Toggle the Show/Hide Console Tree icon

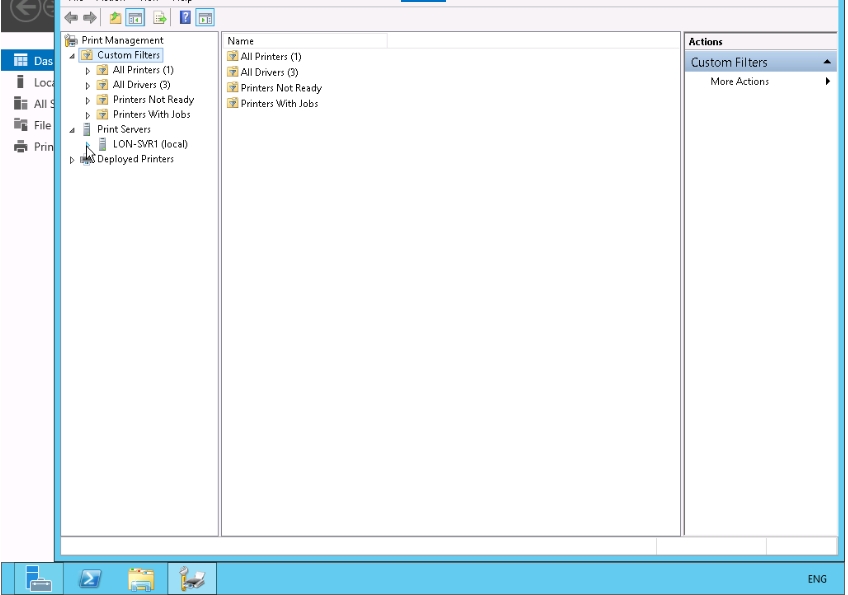tap(135, 18)
